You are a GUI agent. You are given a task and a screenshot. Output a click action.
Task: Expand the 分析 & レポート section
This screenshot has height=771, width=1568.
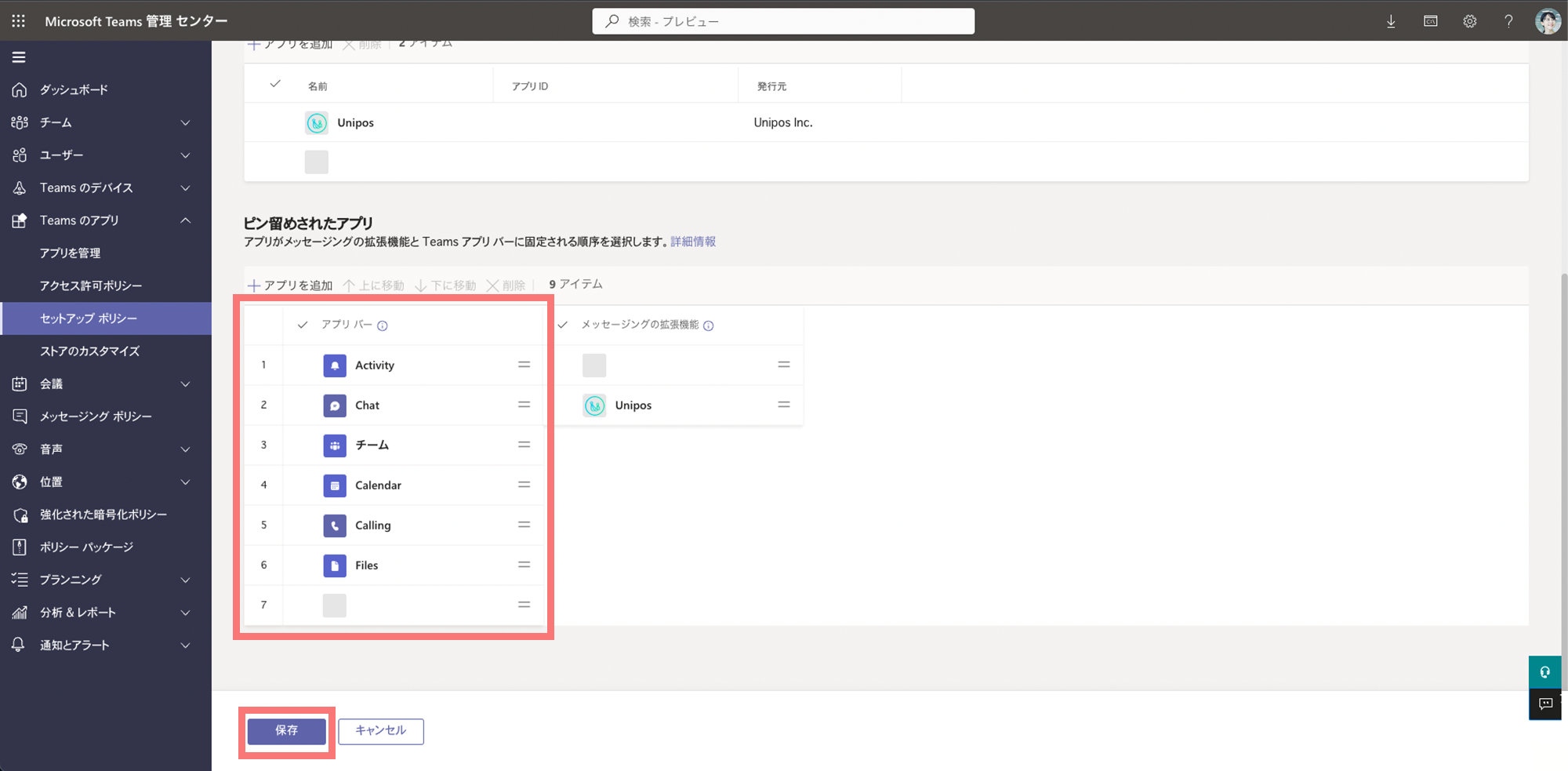pyautogui.click(x=186, y=613)
